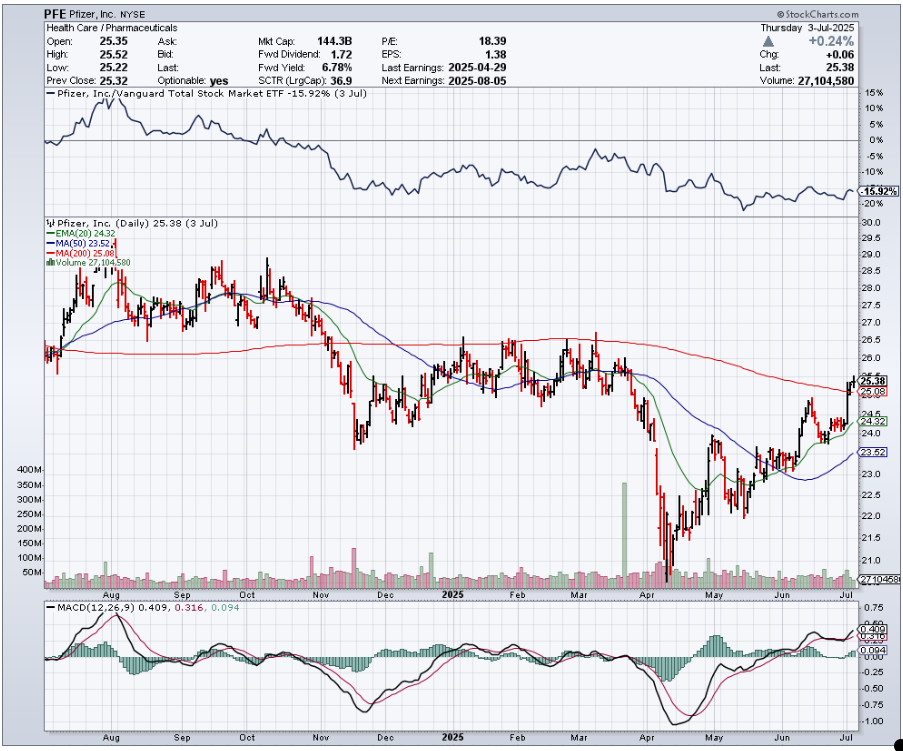
Task: Click the Optionable value "yes"
Action: (219, 81)
